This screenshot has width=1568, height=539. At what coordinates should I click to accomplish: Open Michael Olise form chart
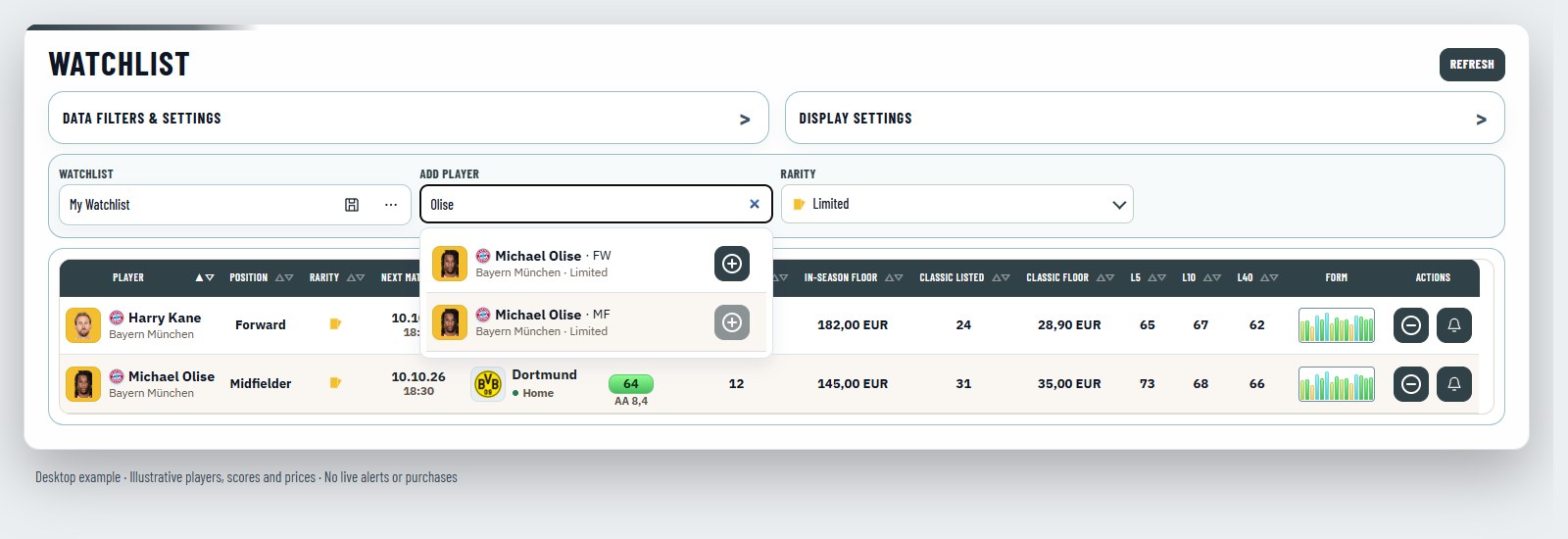pyautogui.click(x=1337, y=384)
